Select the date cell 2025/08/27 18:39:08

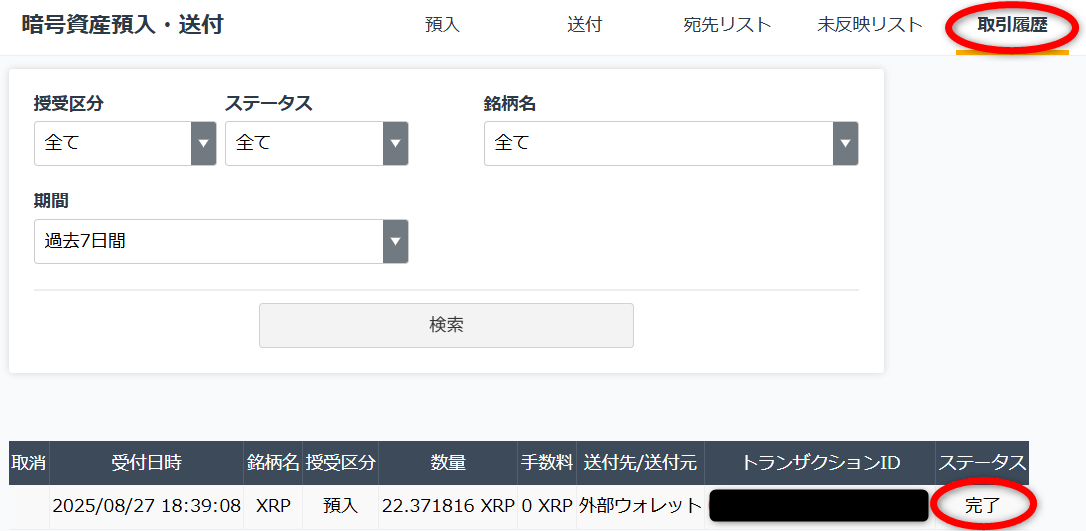point(146,506)
